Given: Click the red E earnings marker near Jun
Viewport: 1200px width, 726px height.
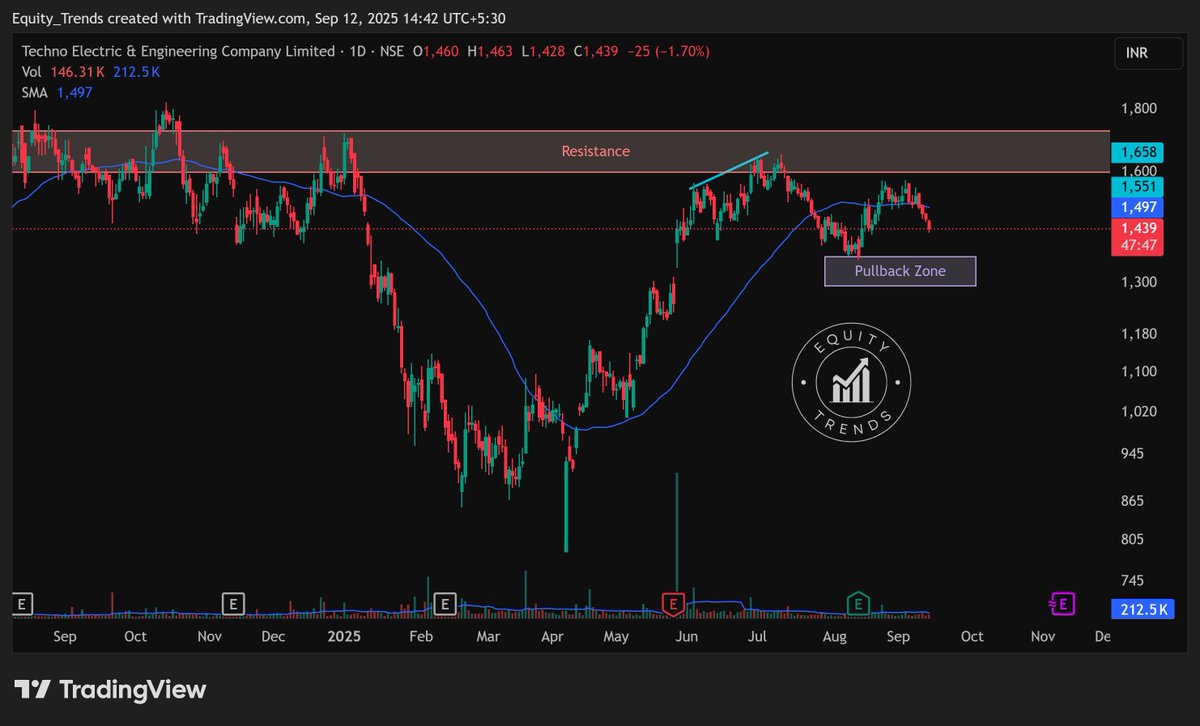Looking at the screenshot, I should tap(674, 603).
